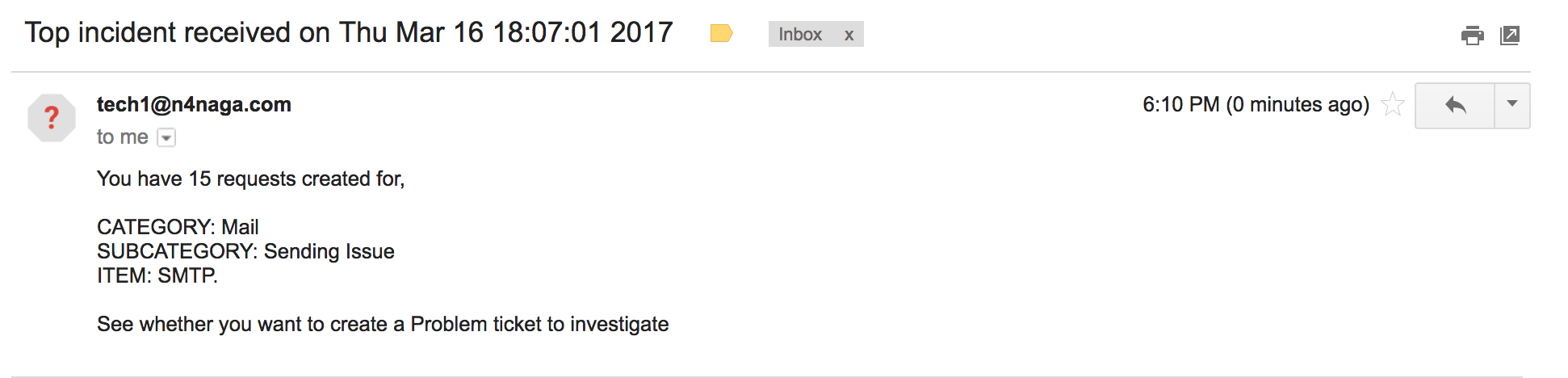Viewport: 1568px width, 378px height.
Task: Click the 'ITEM: SMTP.' line
Action: (x=157, y=275)
